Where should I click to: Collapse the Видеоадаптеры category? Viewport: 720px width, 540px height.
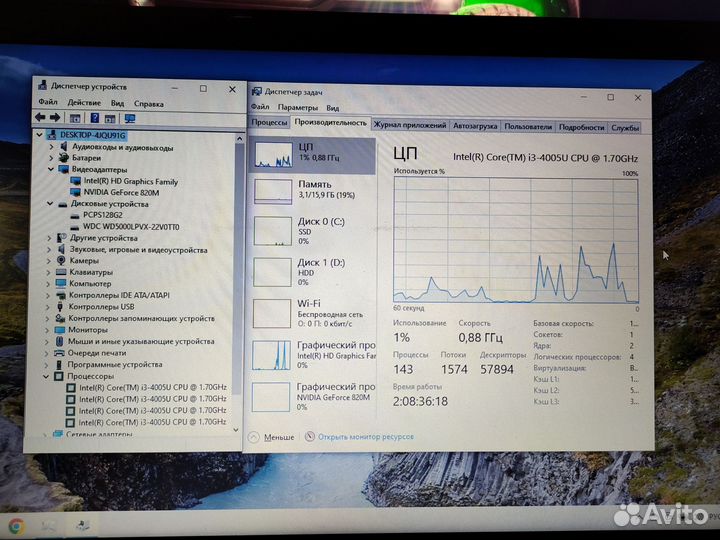click(51, 169)
